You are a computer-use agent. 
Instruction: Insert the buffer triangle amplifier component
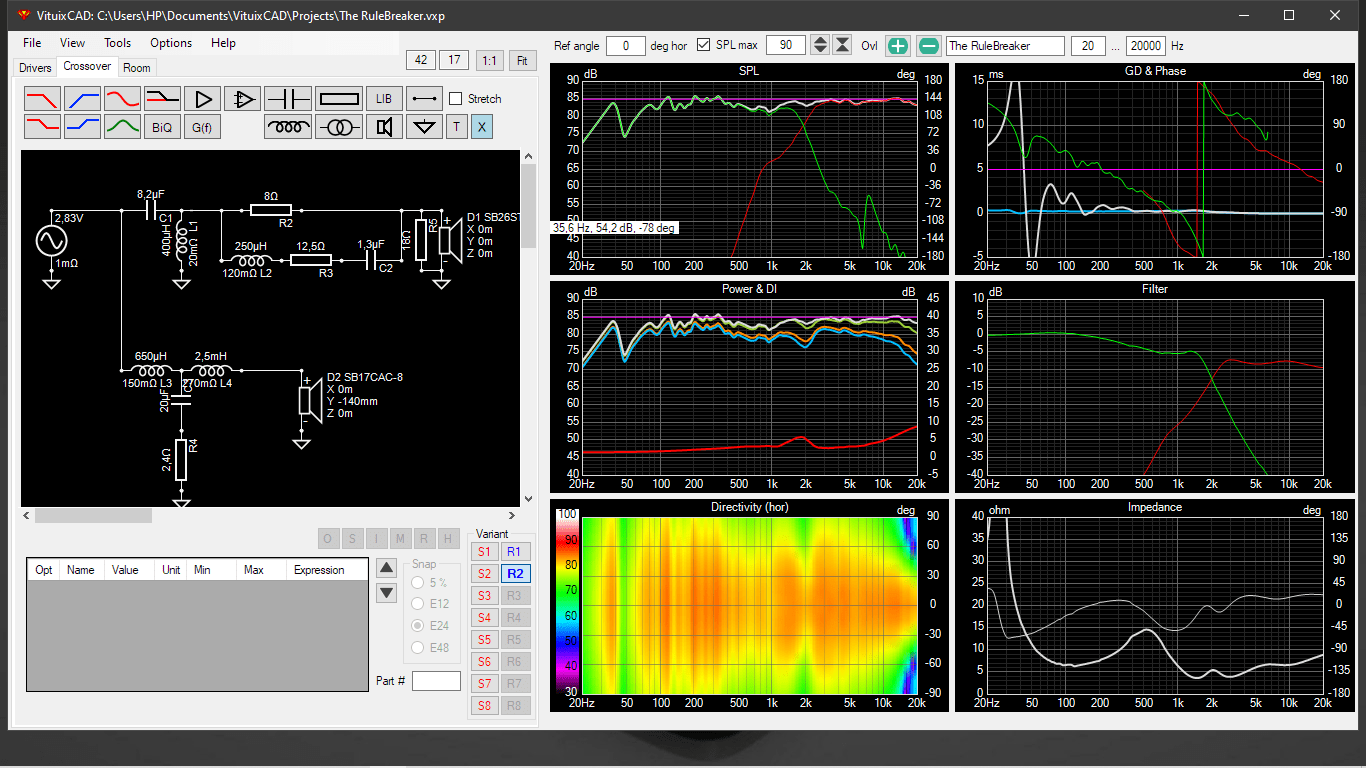(203, 99)
